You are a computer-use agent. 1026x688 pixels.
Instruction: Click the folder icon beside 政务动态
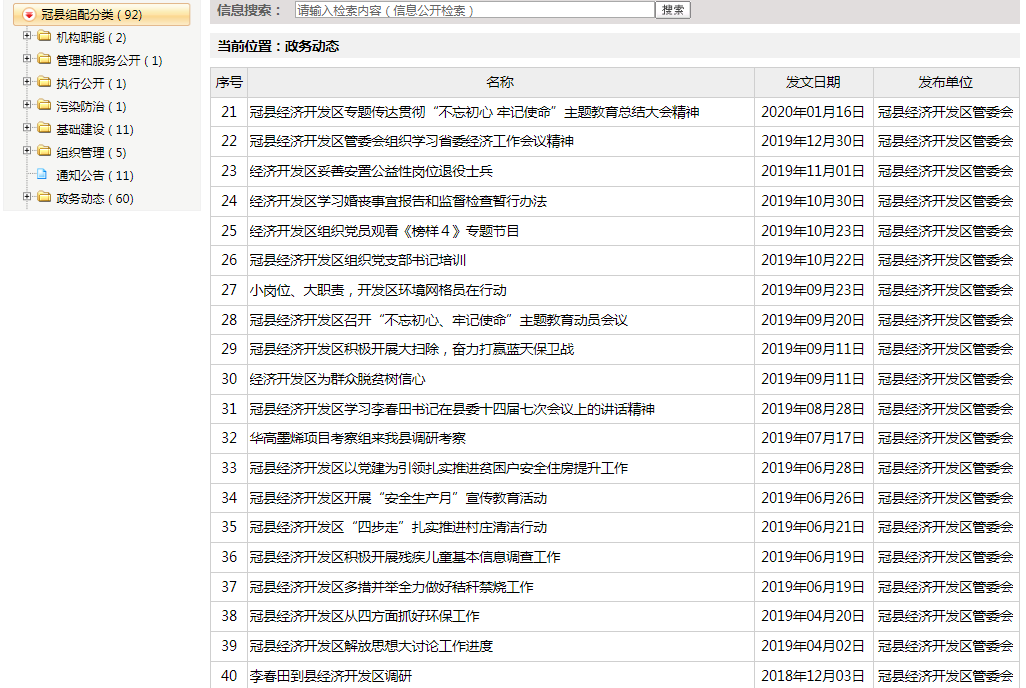point(44,196)
